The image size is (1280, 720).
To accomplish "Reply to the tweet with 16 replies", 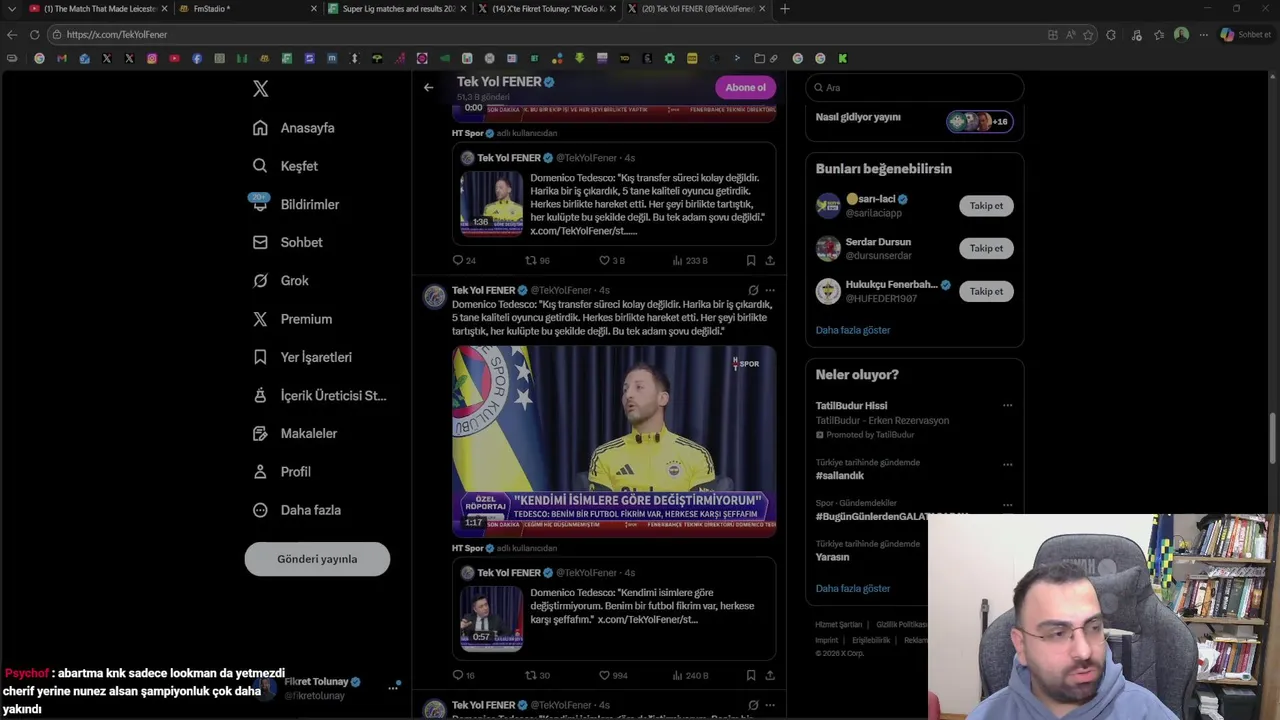I will point(464,675).
